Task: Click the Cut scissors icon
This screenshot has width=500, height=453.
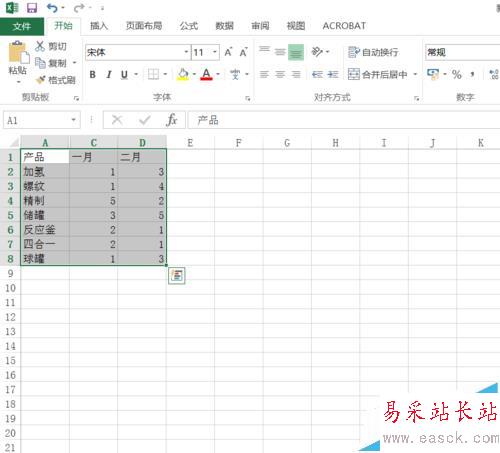Action: [x=40, y=46]
